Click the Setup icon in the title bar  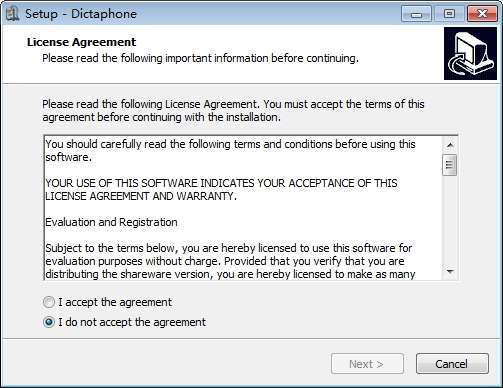pyautogui.click(x=12, y=14)
